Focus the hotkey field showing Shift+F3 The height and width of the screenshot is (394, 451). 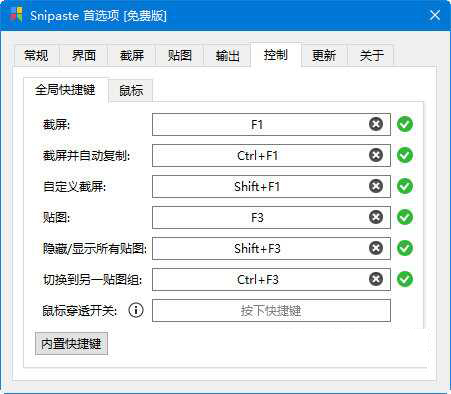pyautogui.click(x=271, y=248)
